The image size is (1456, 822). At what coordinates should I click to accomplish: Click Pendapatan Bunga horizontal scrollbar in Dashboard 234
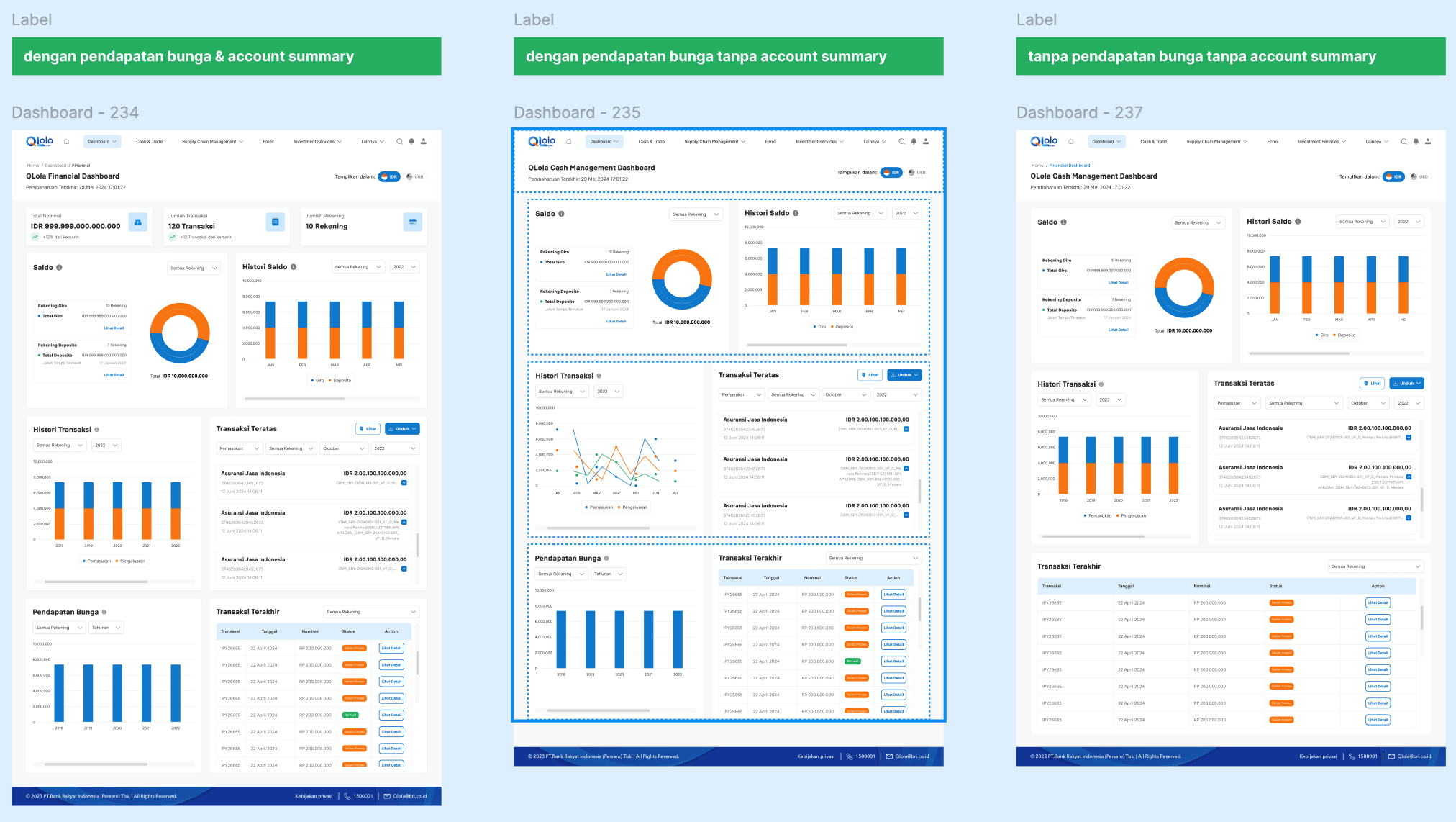(96, 764)
